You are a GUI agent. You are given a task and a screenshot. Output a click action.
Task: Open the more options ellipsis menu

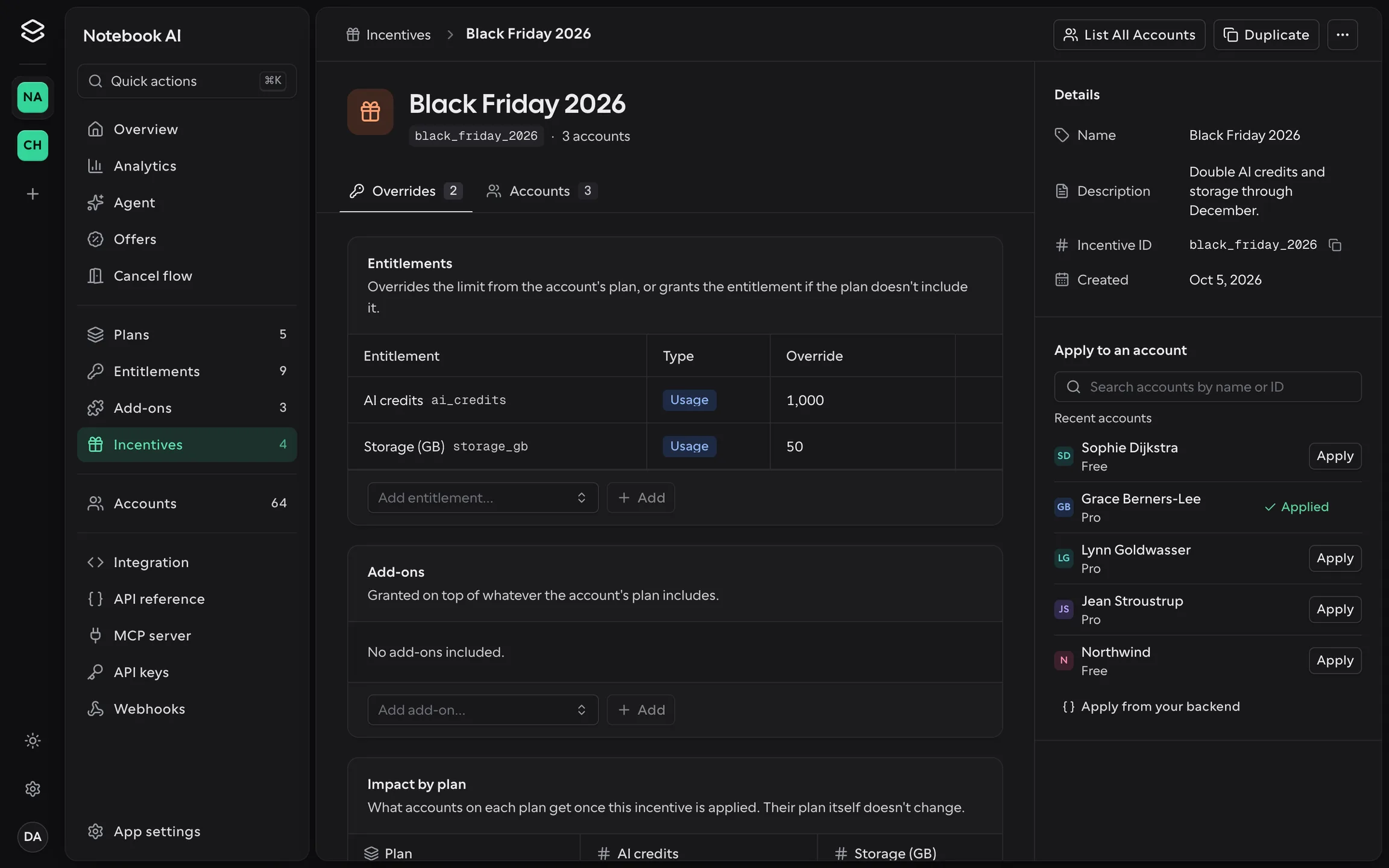(x=1342, y=34)
